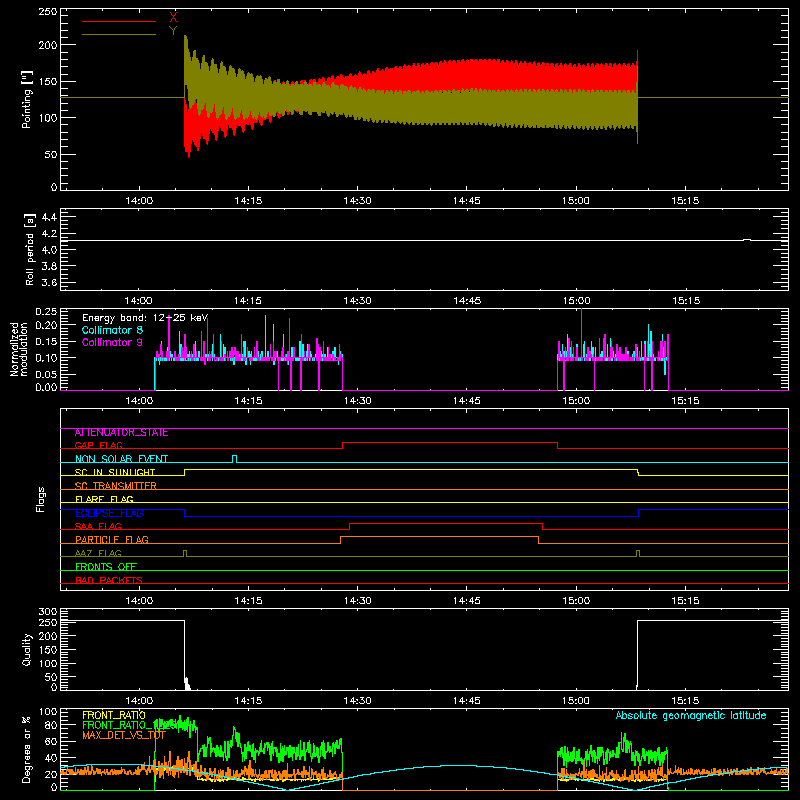Image resolution: width=800 pixels, height=800 pixels.
Task: Click the ECLIPSE_FLAG label
Action: click(x=109, y=513)
